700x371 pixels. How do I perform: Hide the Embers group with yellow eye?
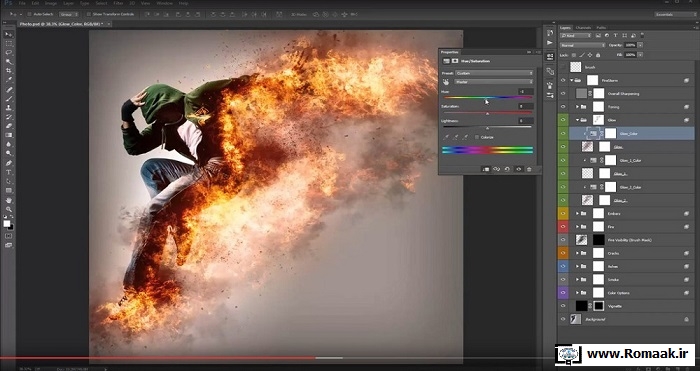563,213
